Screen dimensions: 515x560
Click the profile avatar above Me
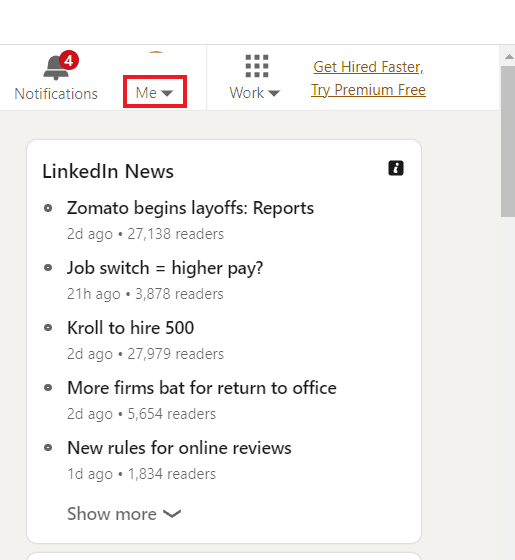click(156, 52)
